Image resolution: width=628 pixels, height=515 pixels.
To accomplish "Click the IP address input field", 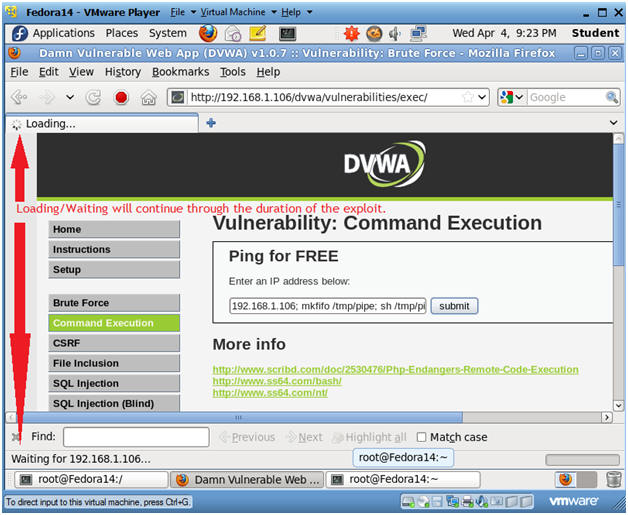I will (x=328, y=306).
